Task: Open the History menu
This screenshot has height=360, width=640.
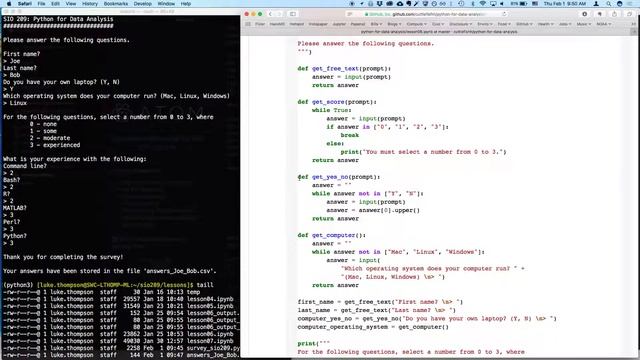Action: point(90,4)
